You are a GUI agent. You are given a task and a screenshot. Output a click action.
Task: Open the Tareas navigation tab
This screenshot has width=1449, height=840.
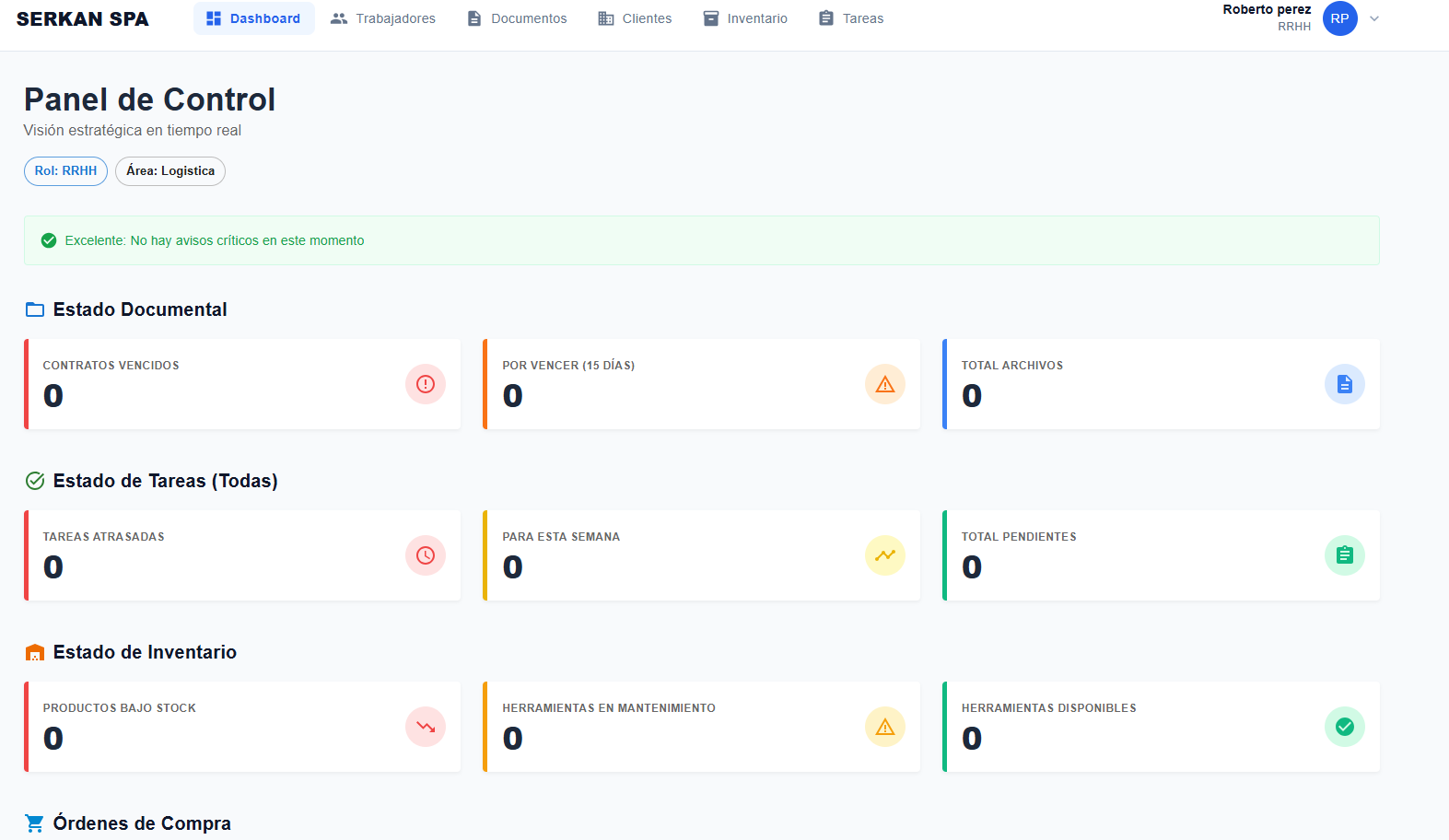click(851, 18)
